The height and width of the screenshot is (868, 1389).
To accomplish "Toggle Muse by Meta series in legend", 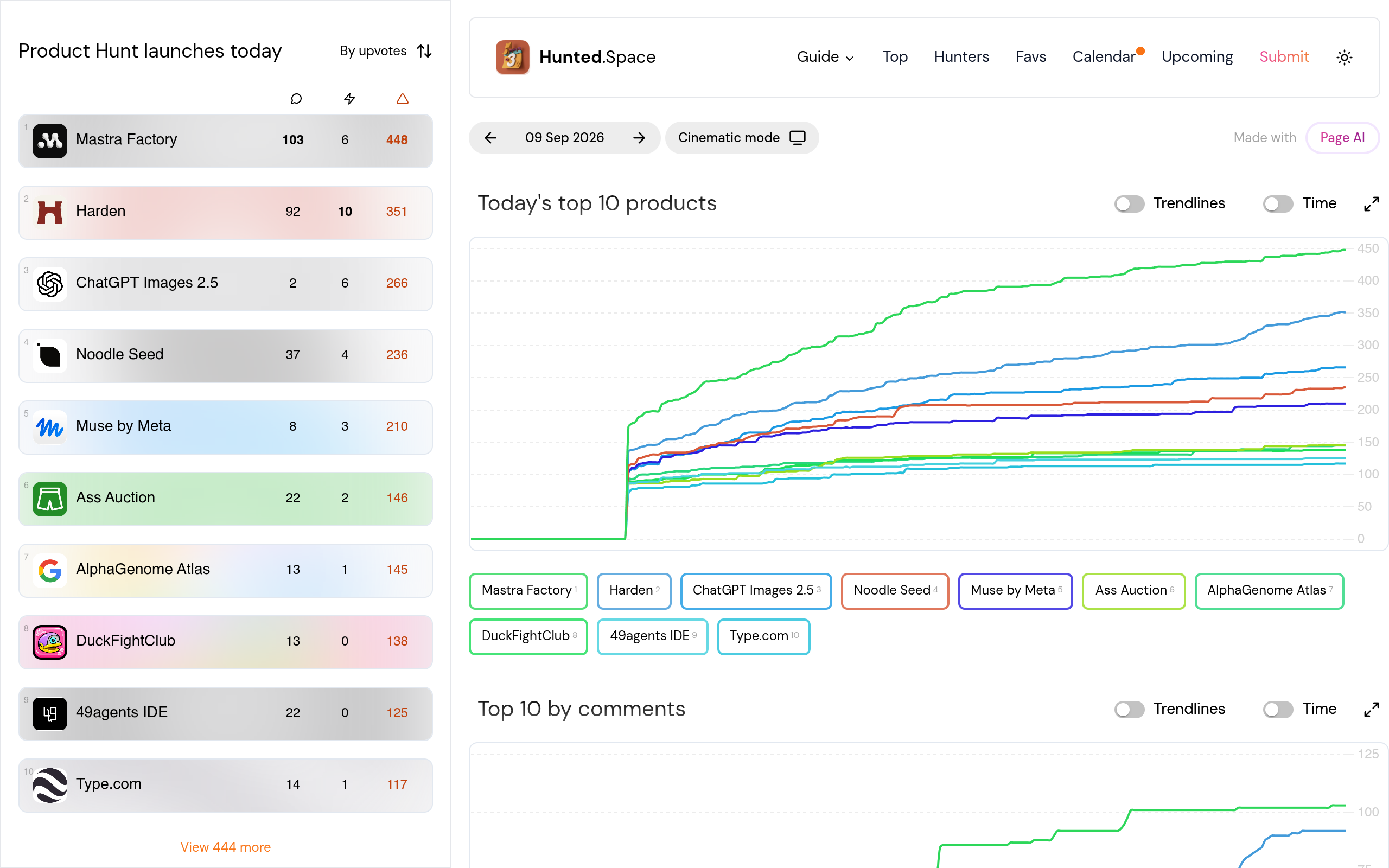I will (1015, 591).
